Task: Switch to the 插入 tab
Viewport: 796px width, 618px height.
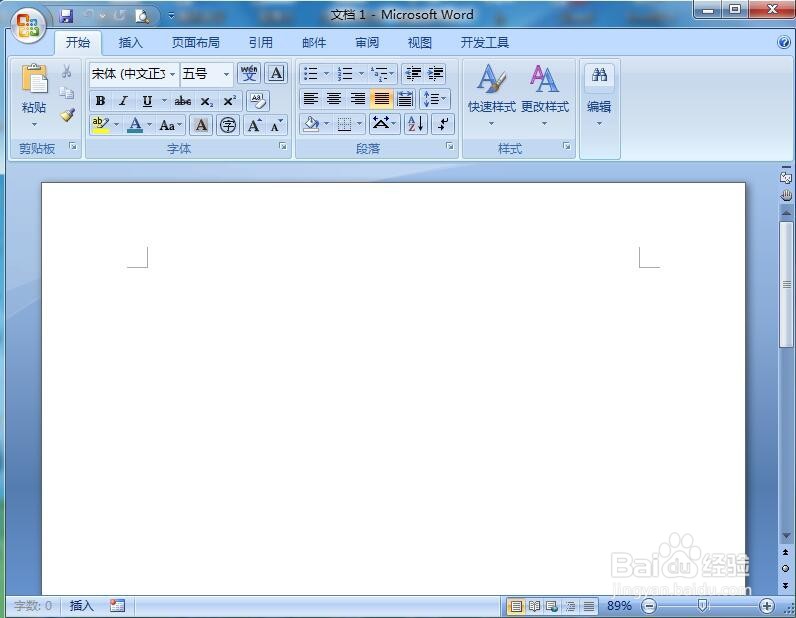Action: click(130, 43)
